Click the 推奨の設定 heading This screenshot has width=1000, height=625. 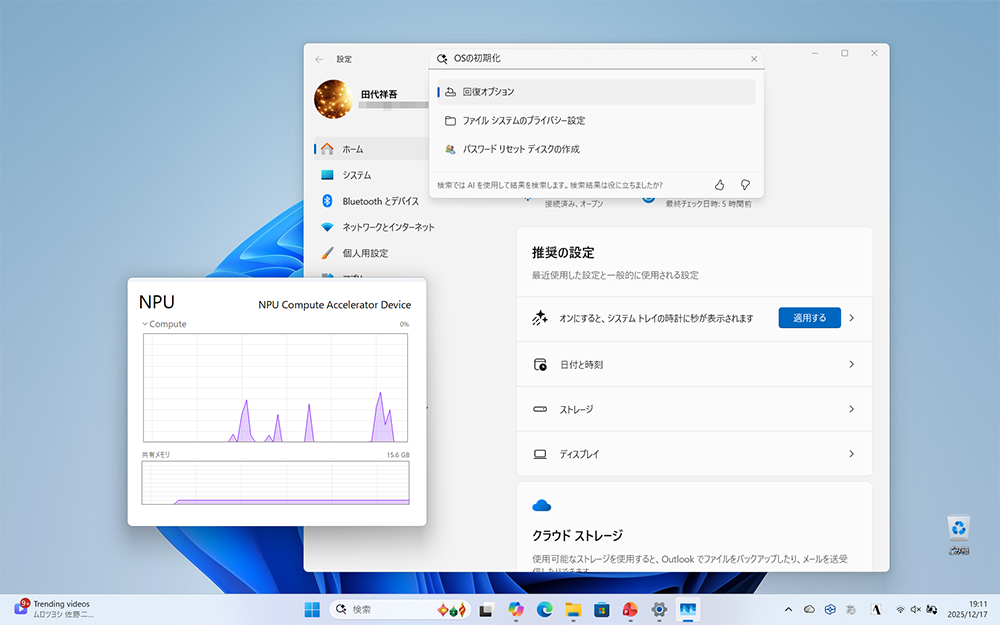(x=563, y=253)
